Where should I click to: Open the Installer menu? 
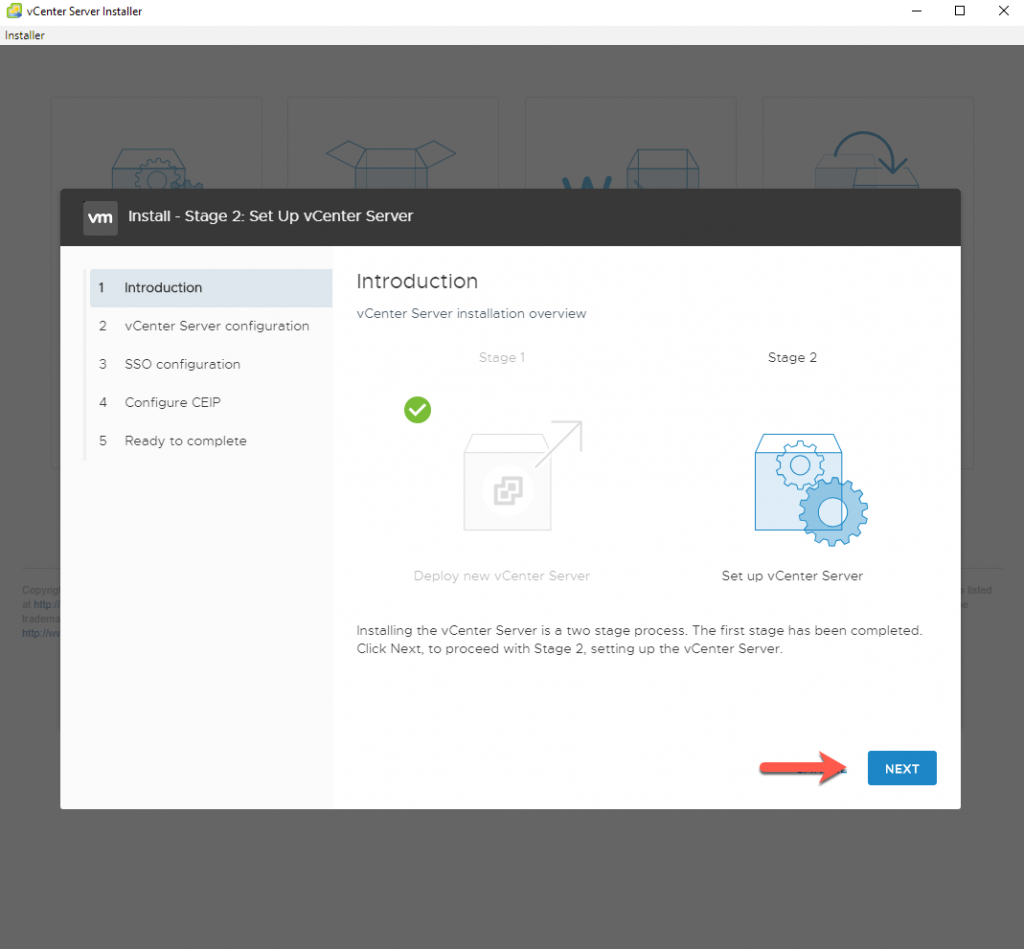pos(25,35)
